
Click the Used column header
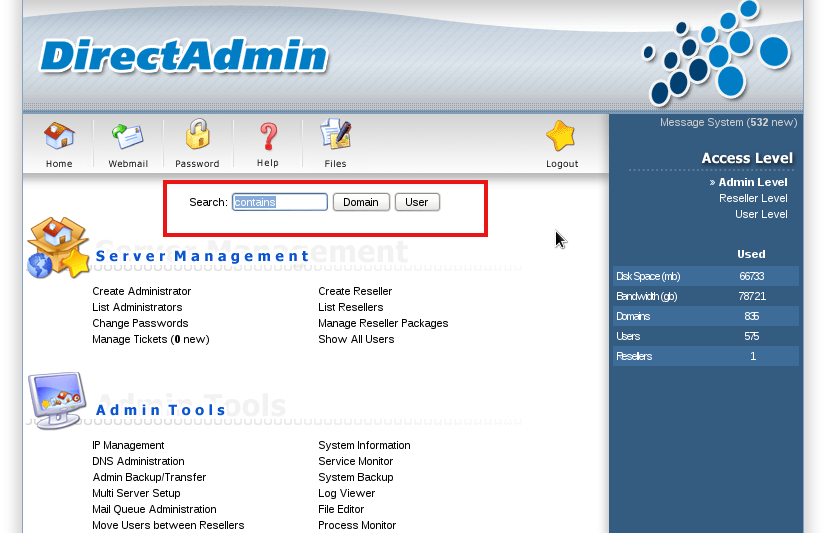pos(752,254)
